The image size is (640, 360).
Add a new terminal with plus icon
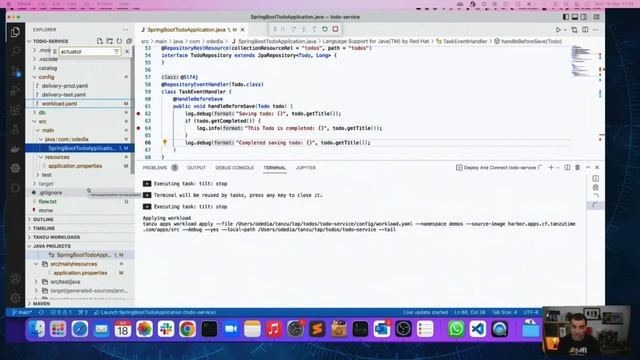[x=551, y=168]
